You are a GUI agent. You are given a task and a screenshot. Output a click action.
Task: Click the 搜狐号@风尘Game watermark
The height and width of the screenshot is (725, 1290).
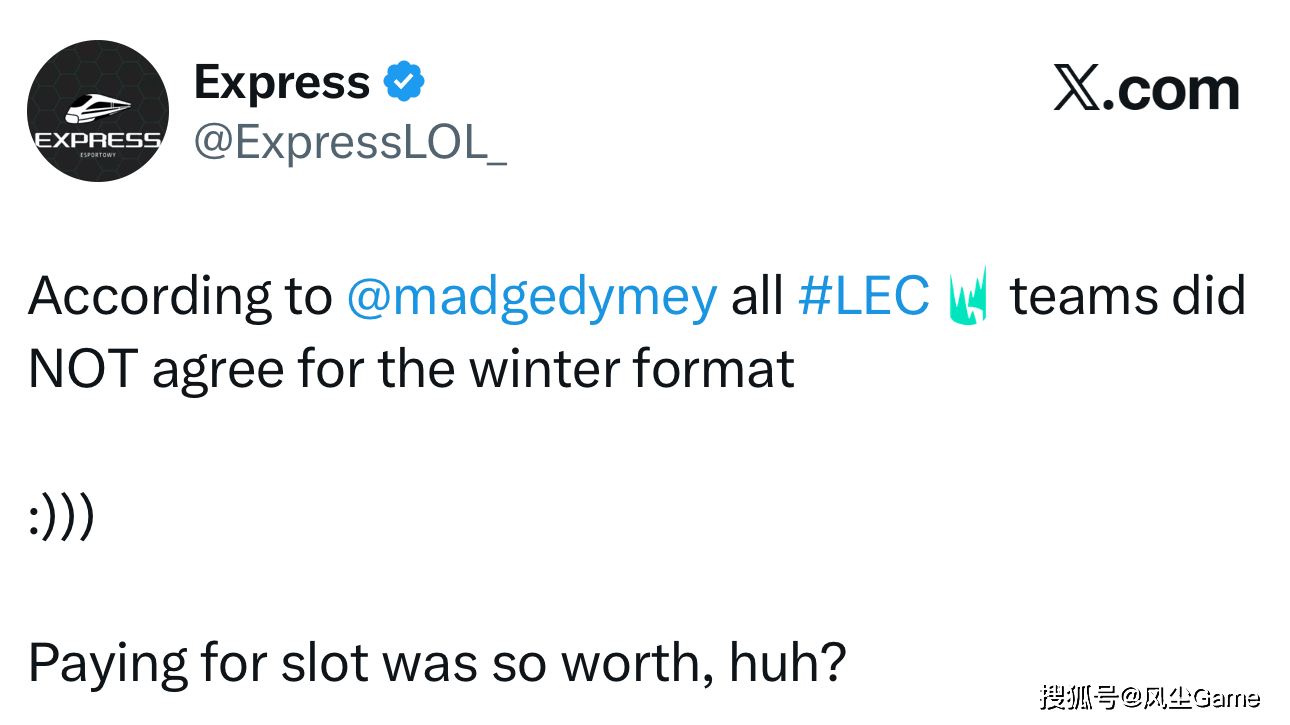click(1149, 697)
